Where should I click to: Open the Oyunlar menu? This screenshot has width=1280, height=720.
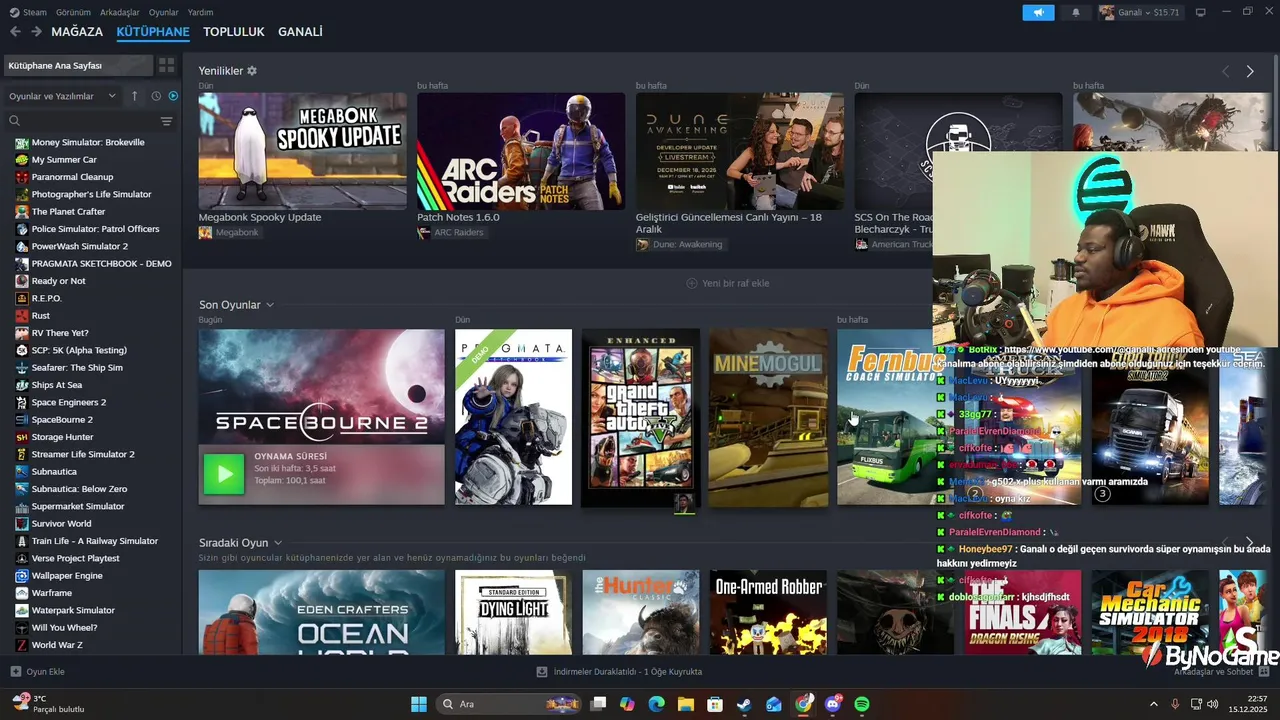point(164,12)
